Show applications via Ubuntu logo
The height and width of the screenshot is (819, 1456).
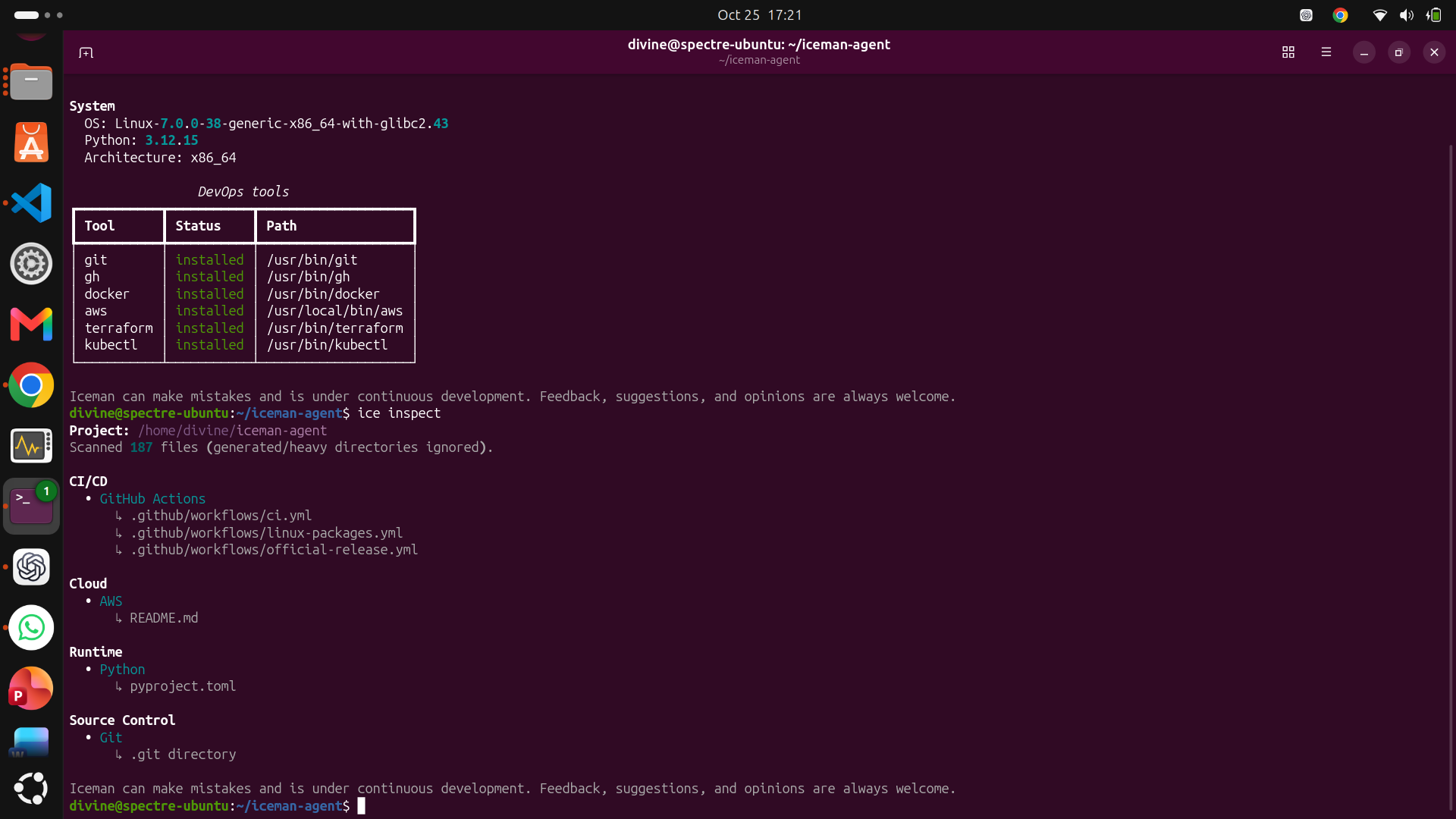coord(31,788)
